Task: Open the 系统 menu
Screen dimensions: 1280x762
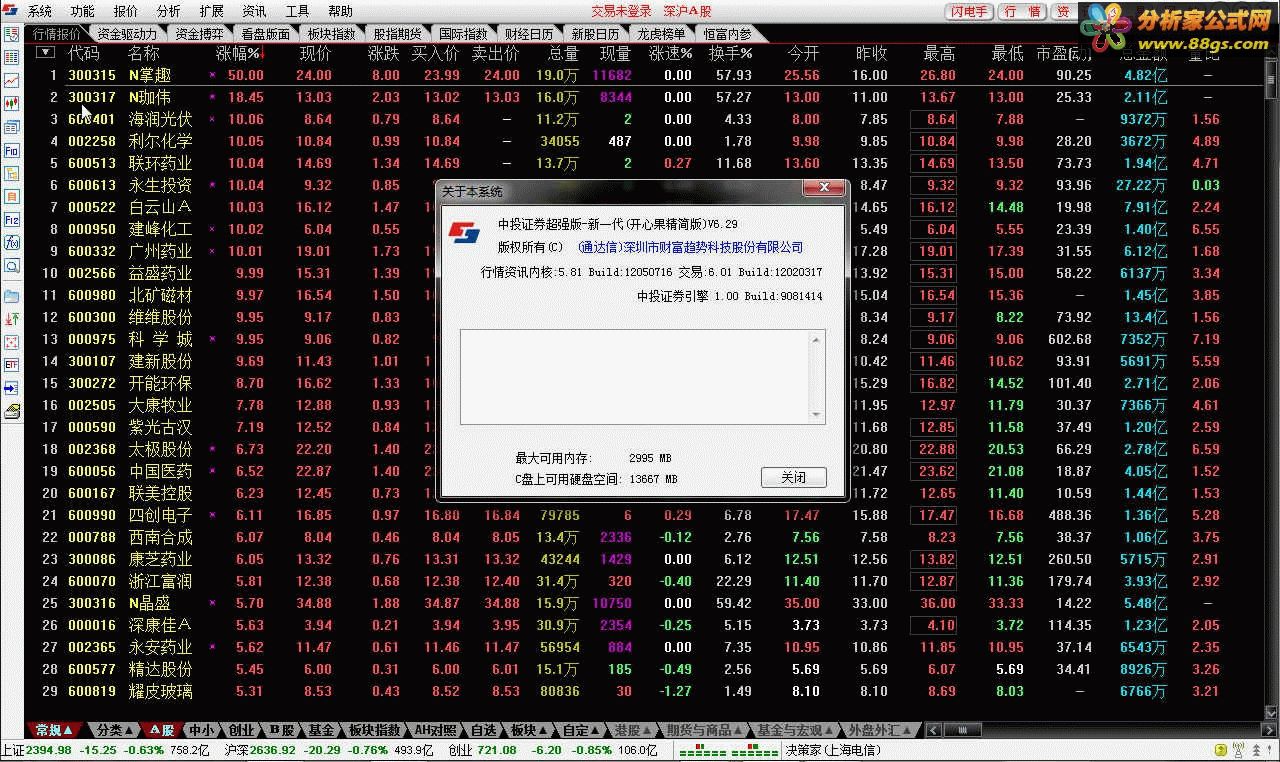Action: coord(40,11)
